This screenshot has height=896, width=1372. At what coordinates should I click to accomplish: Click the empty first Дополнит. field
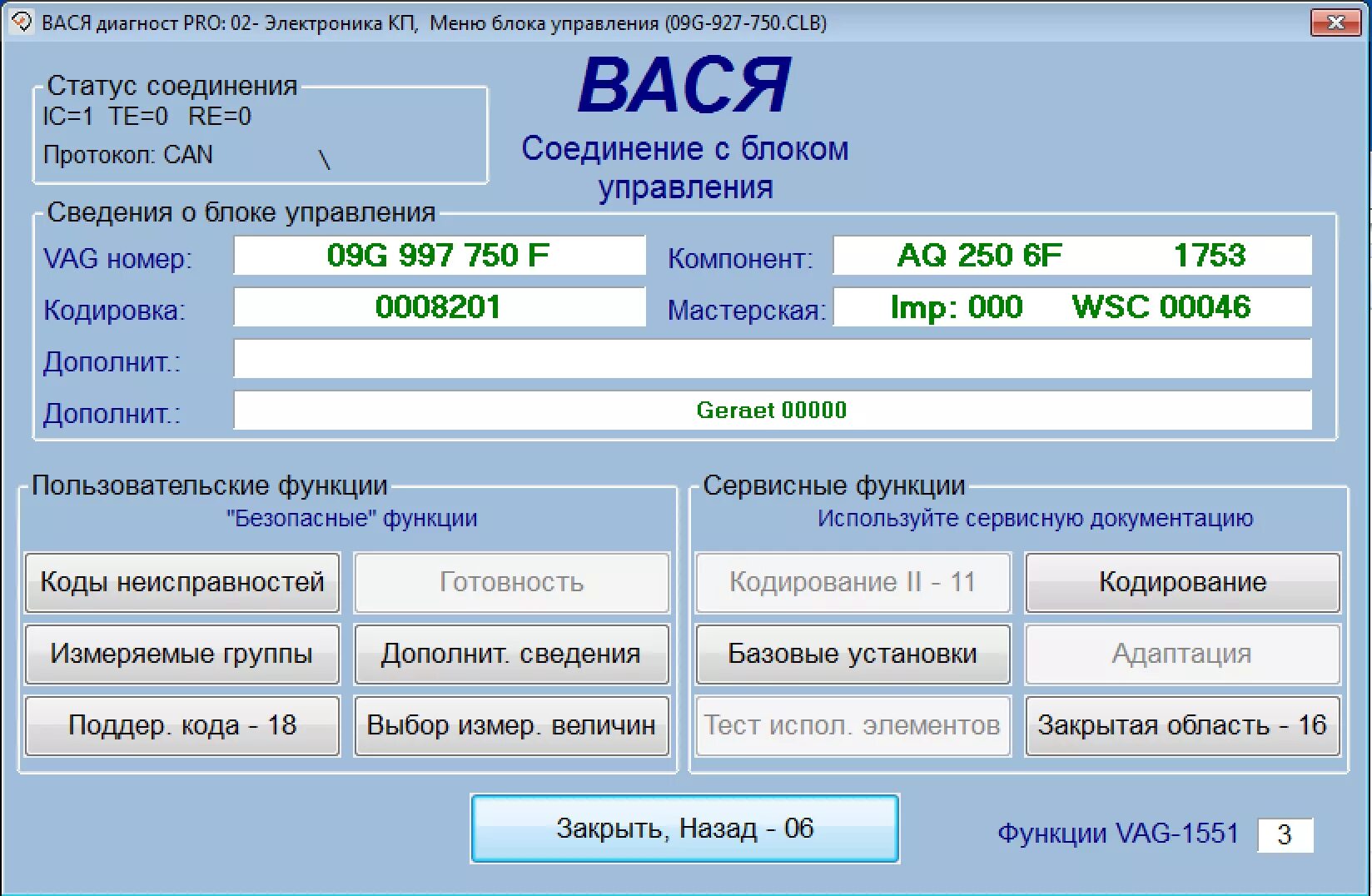pos(773,359)
